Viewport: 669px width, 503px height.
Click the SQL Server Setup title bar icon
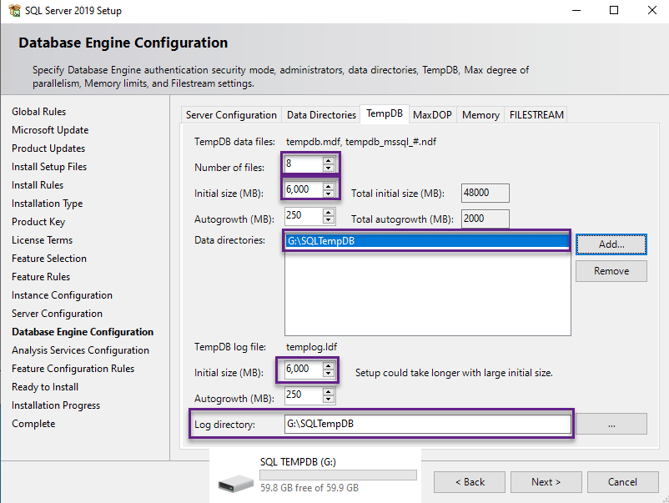(x=13, y=11)
